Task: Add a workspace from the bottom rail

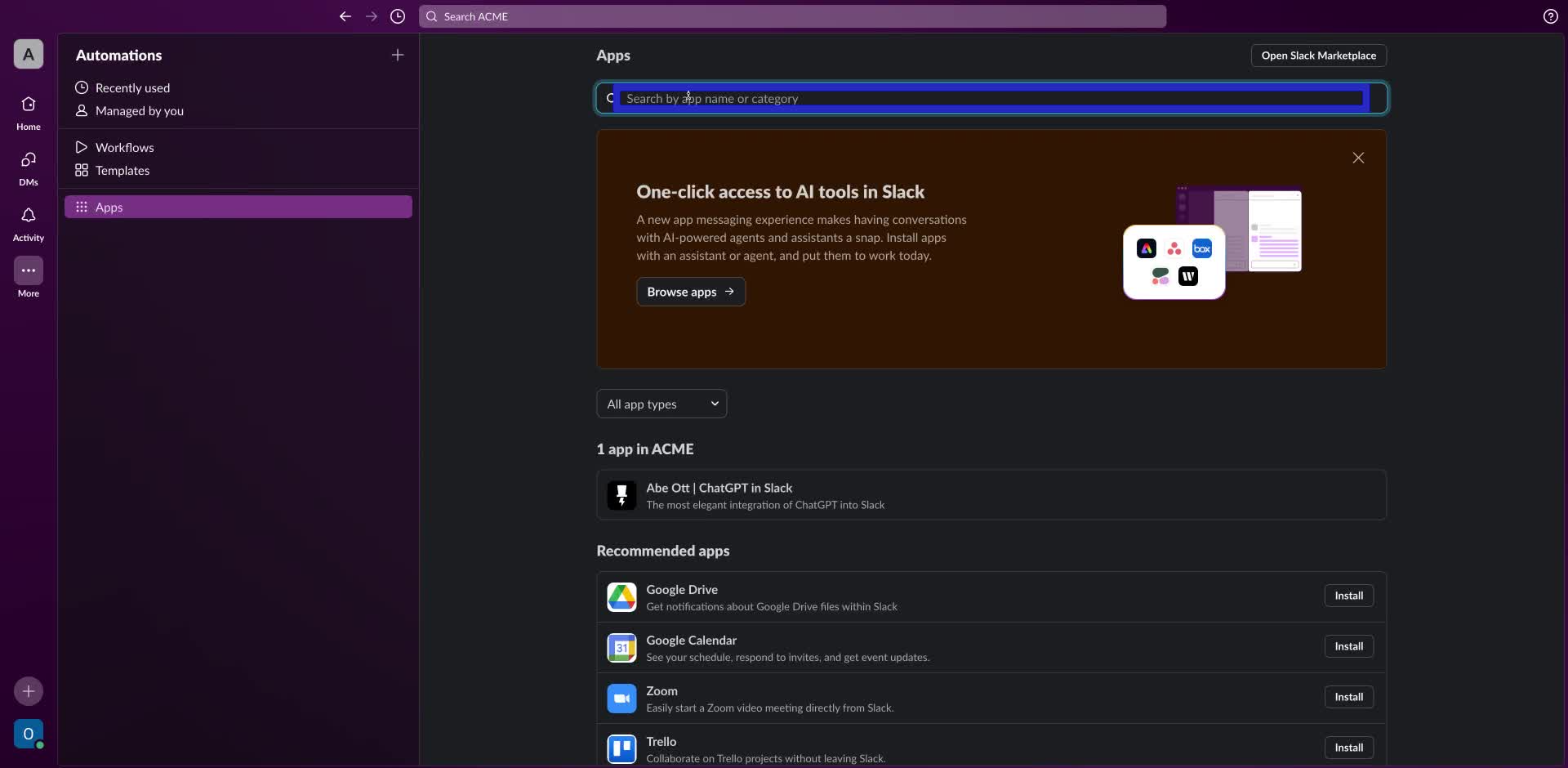Action: point(28,690)
